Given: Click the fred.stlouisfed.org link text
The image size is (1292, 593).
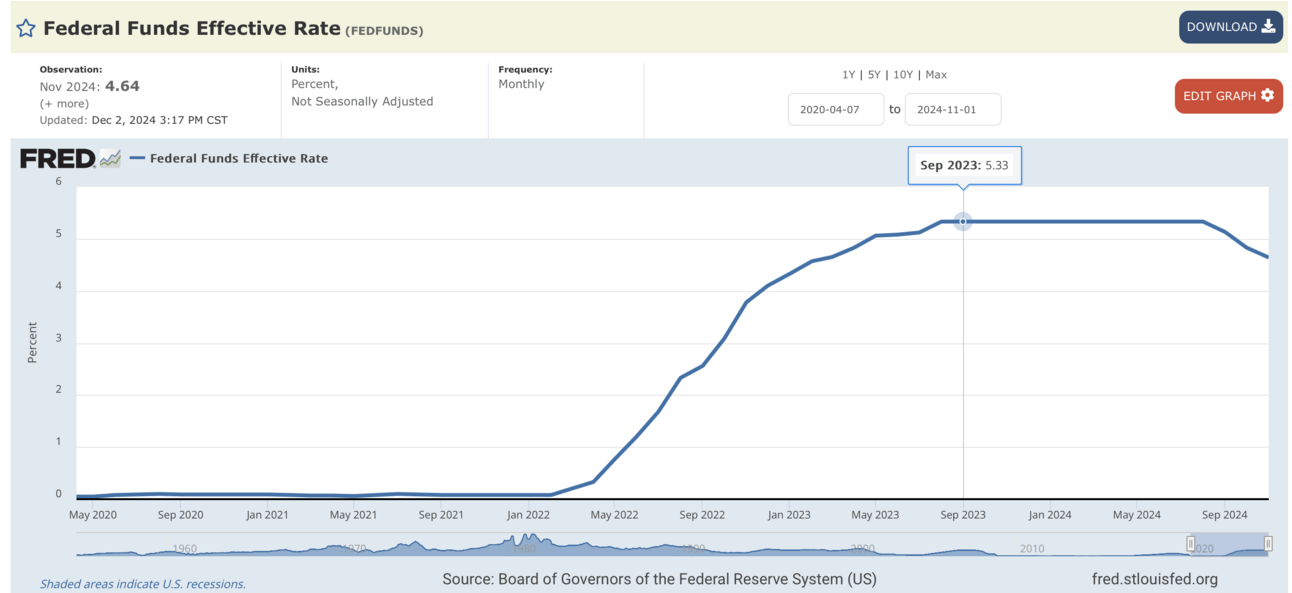Looking at the screenshot, I should click(1155, 579).
